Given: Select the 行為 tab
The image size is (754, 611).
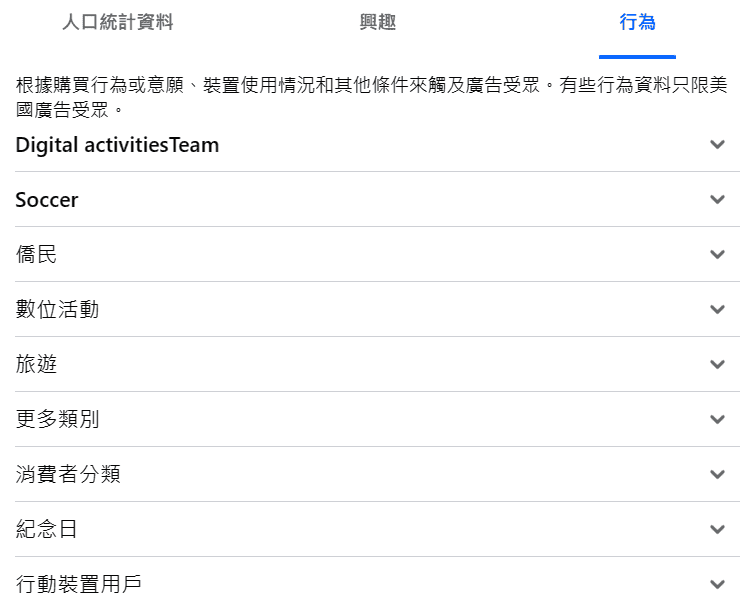Looking at the screenshot, I should tap(637, 22).
